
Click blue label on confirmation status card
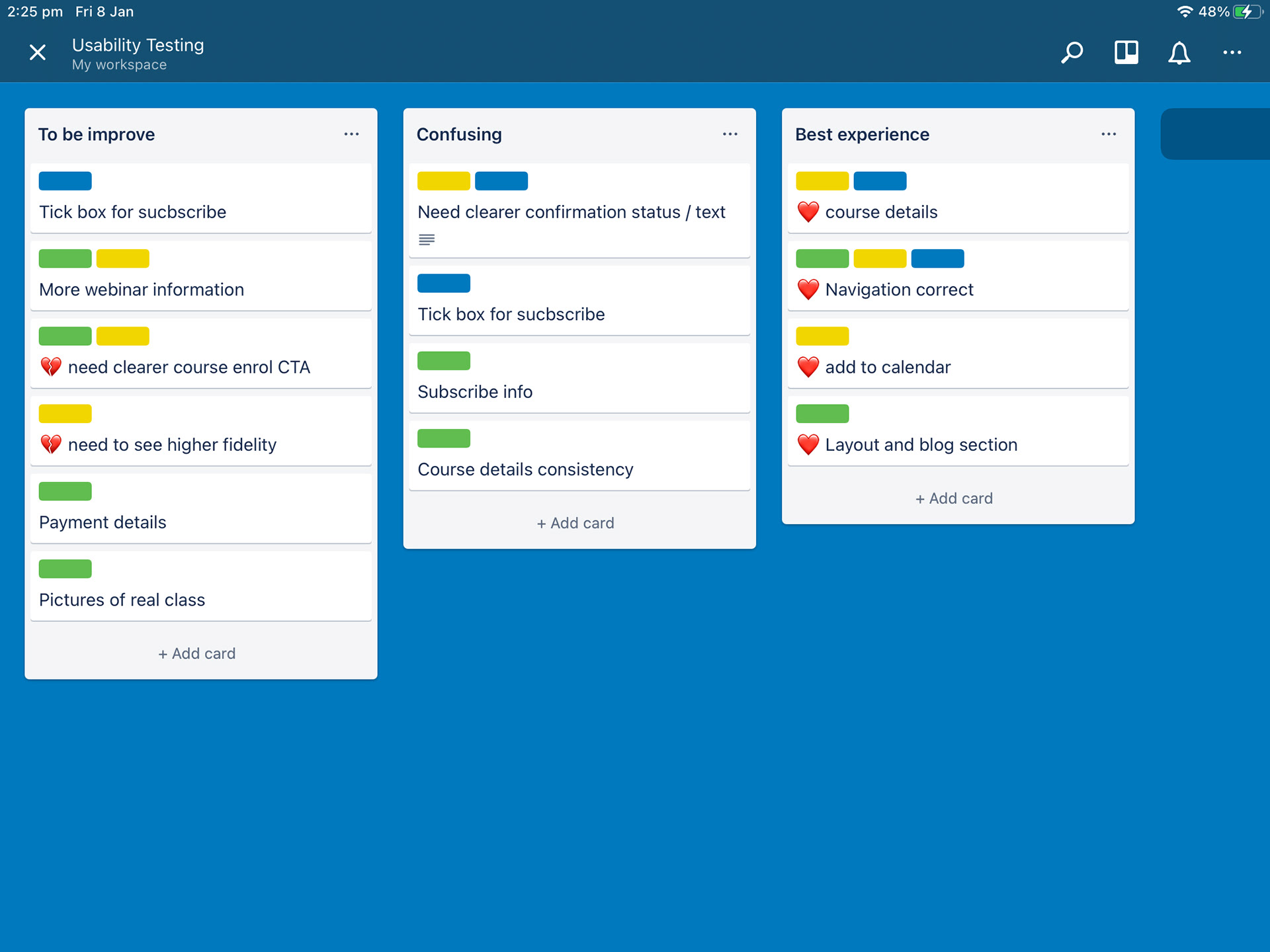pos(501,180)
